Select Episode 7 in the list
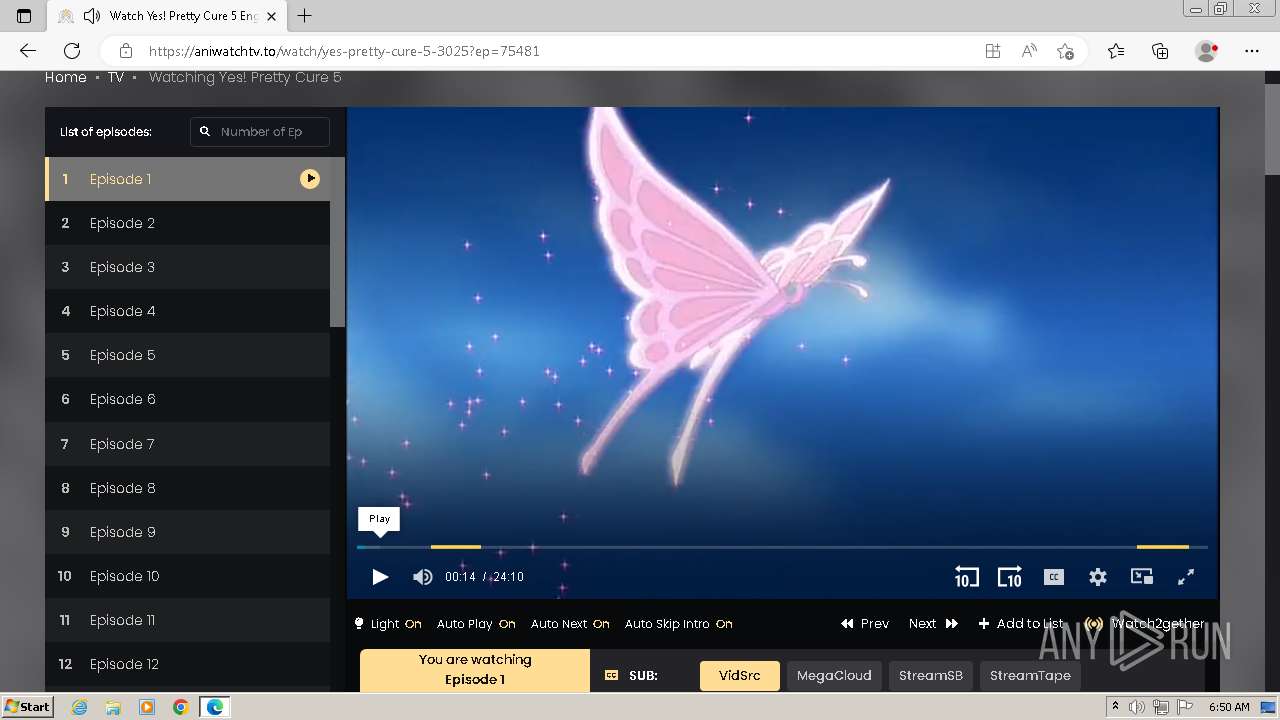1280x720 pixels. click(188, 444)
